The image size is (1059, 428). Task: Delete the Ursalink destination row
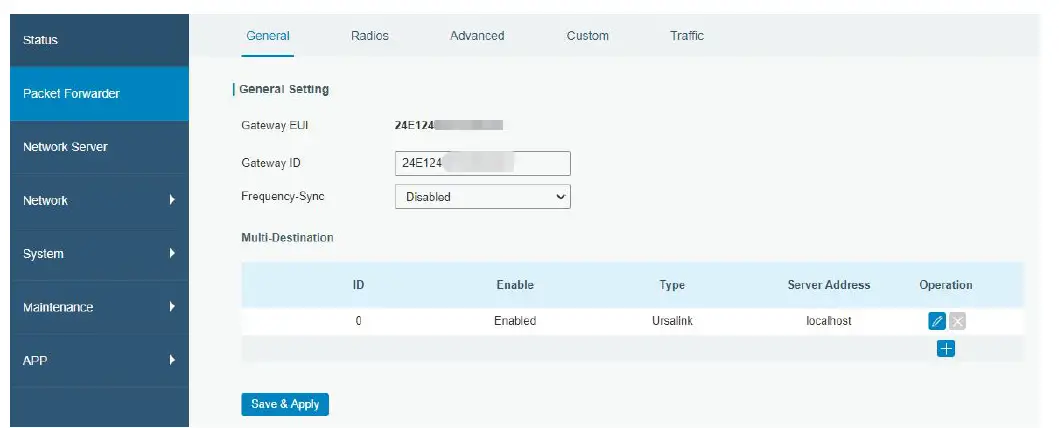coord(957,321)
